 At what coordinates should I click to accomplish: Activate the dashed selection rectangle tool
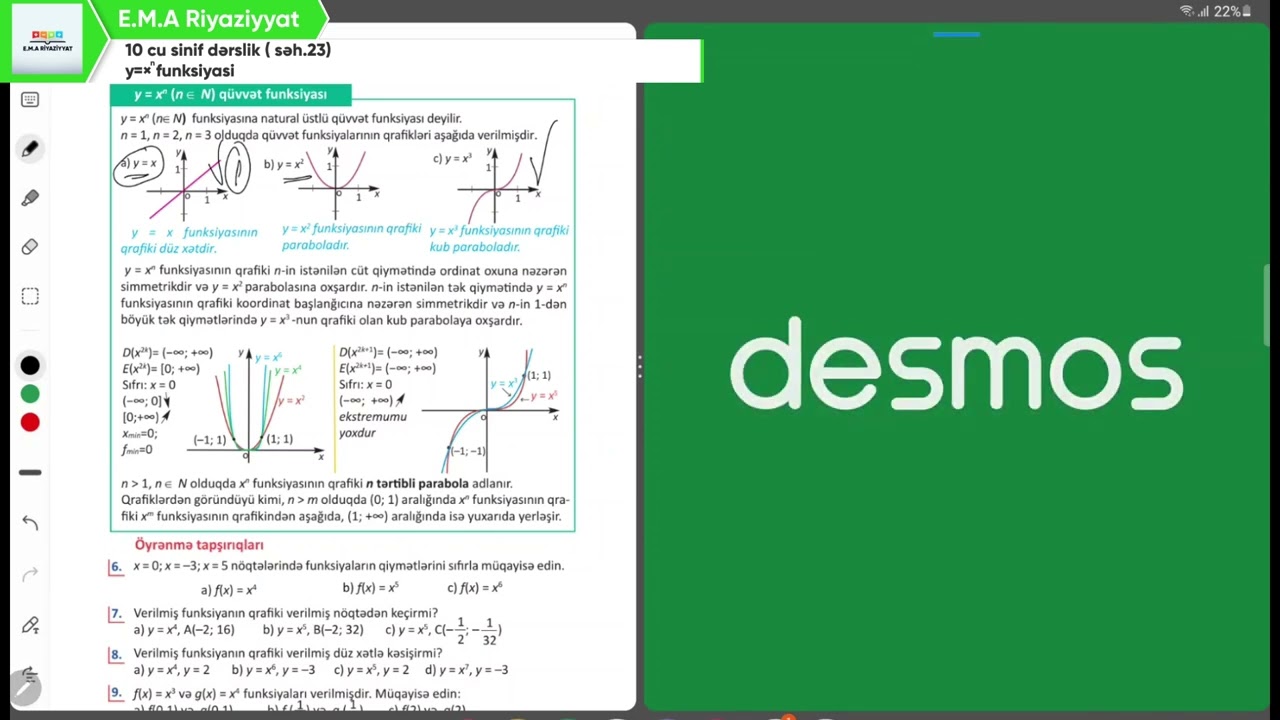(x=30, y=296)
